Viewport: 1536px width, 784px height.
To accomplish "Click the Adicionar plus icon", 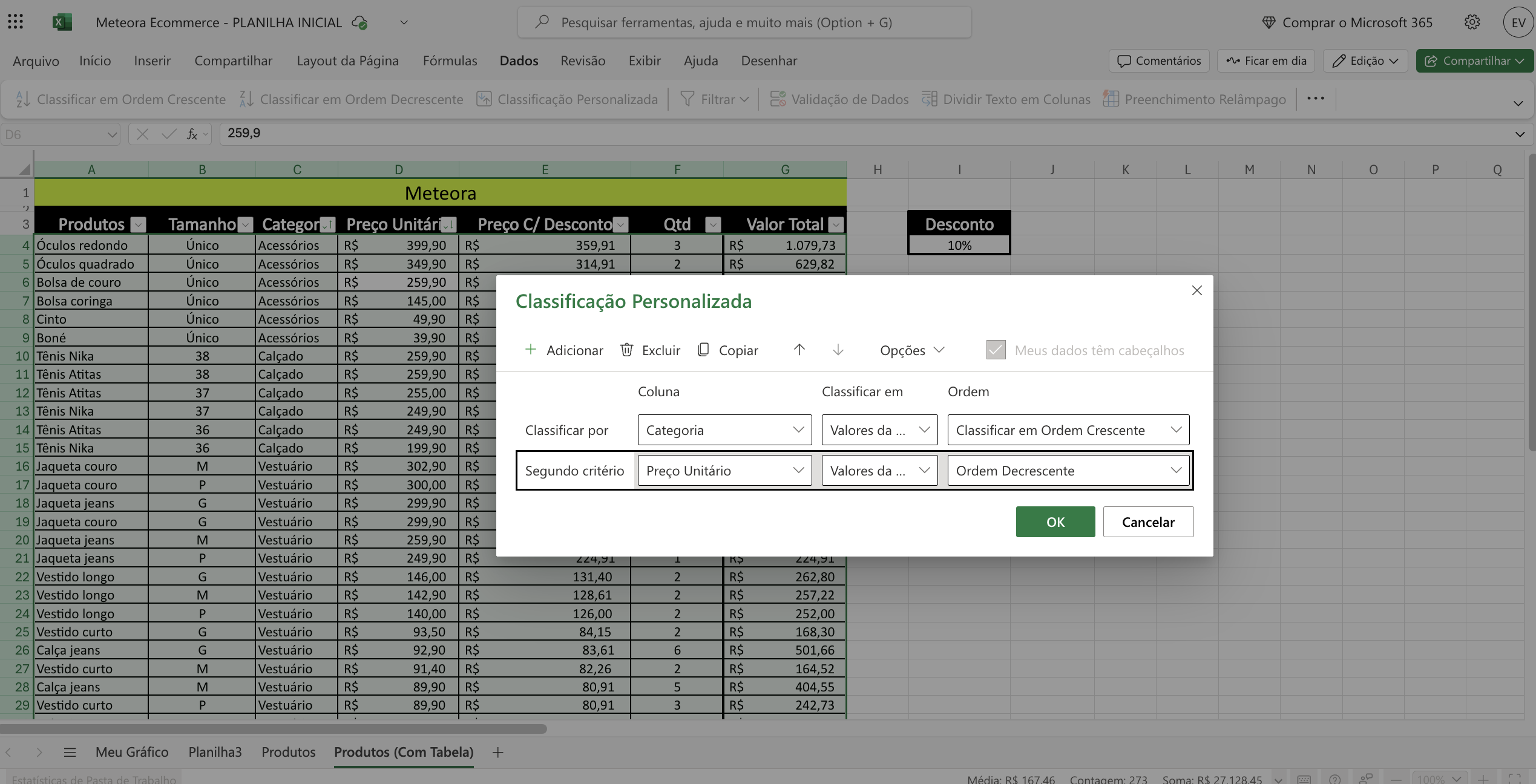I will (531, 350).
